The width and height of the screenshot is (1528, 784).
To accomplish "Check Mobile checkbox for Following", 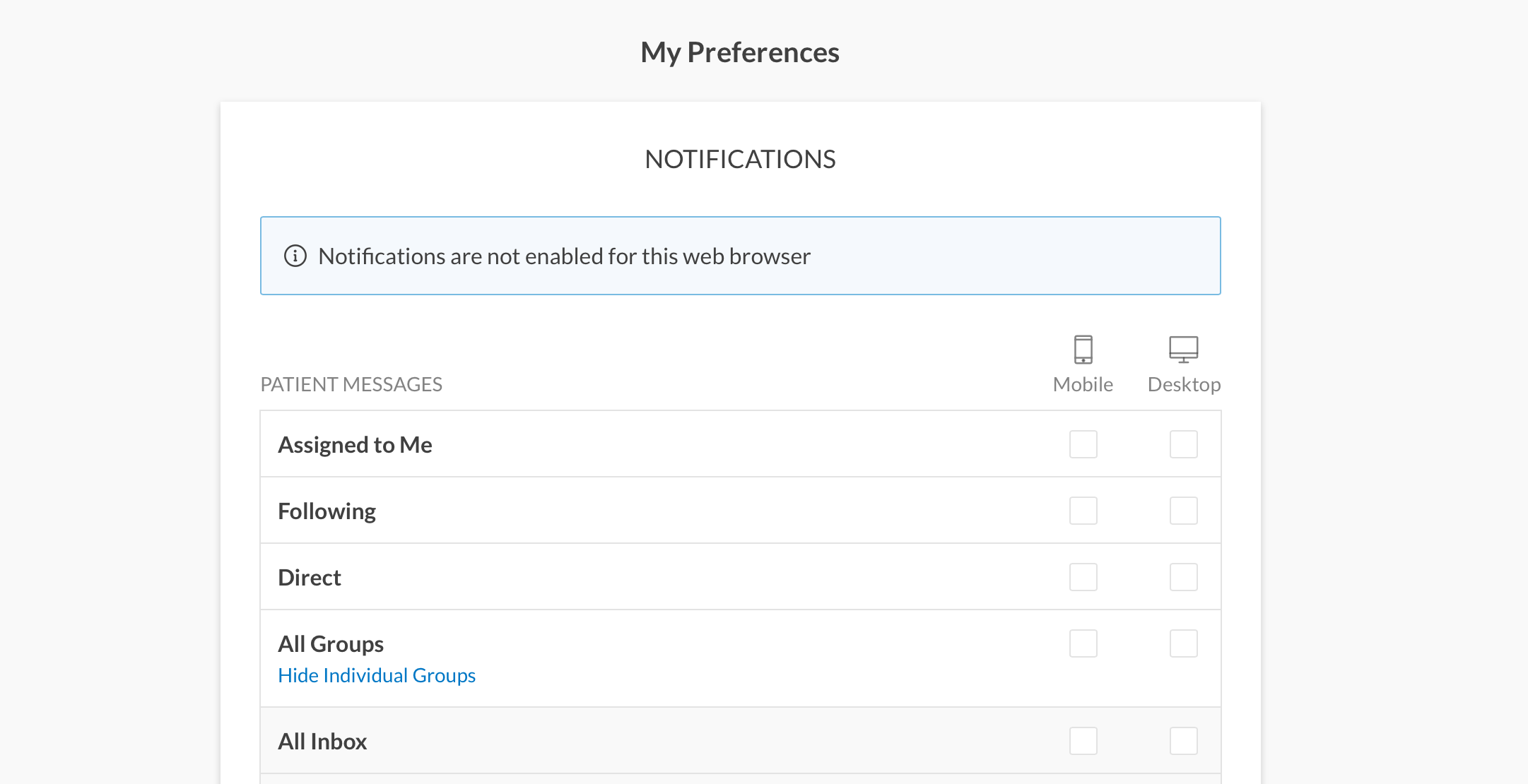I will click(1083, 511).
